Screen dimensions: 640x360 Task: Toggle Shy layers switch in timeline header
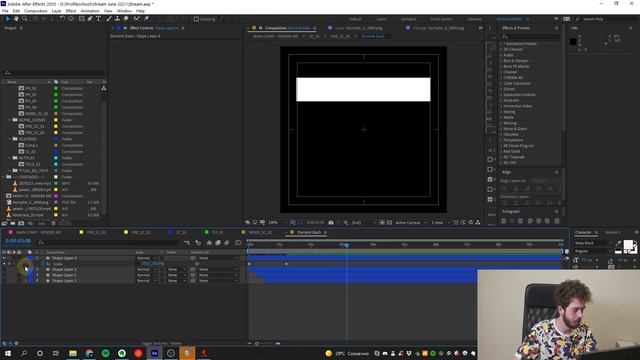pos(209,243)
